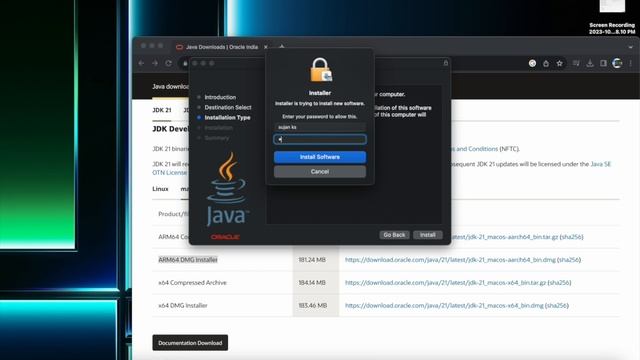Reload the Java Downloads page
640x360 pixels.
coord(169,63)
